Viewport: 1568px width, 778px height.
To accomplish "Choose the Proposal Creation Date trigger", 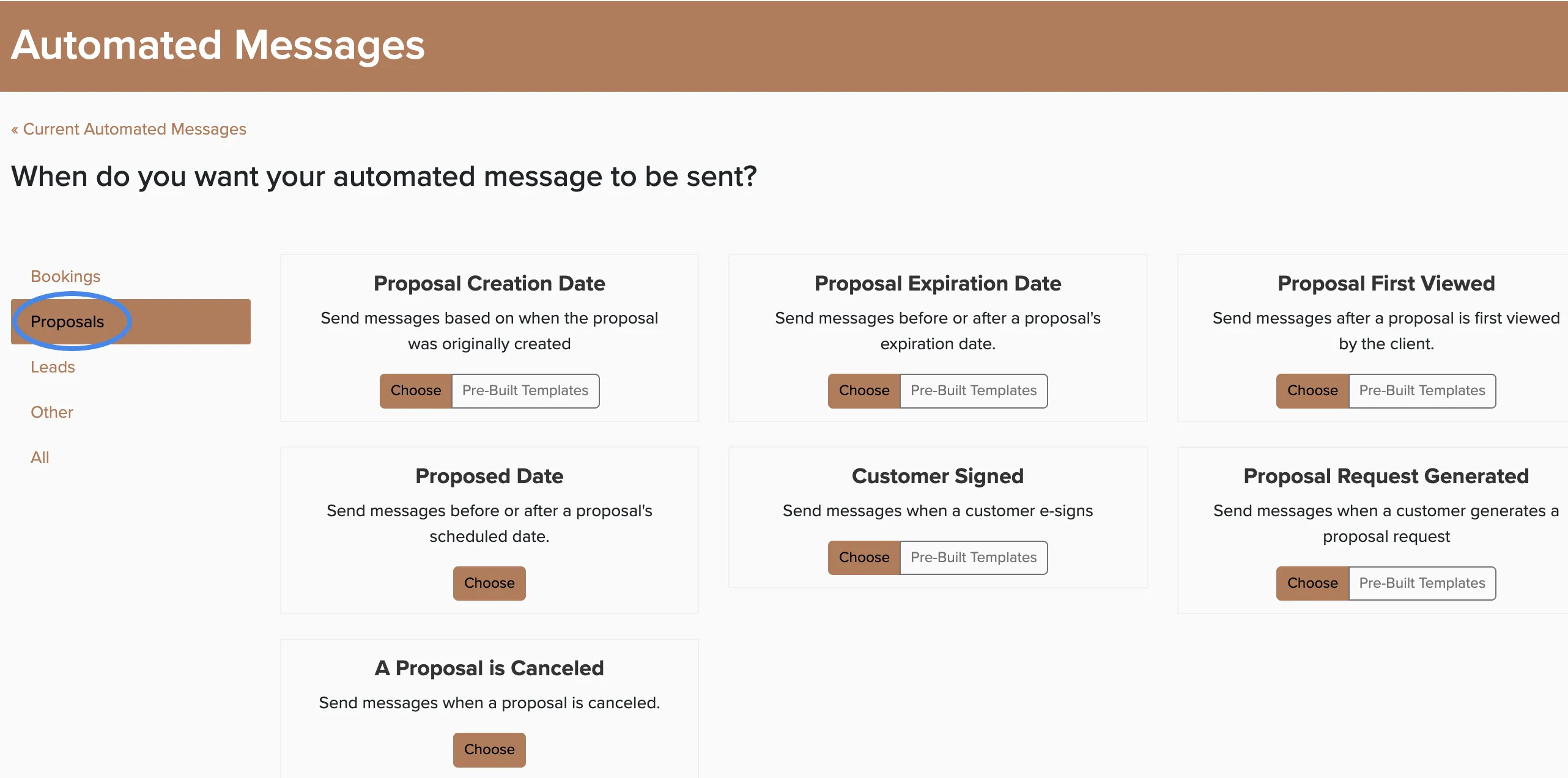I will coord(416,391).
